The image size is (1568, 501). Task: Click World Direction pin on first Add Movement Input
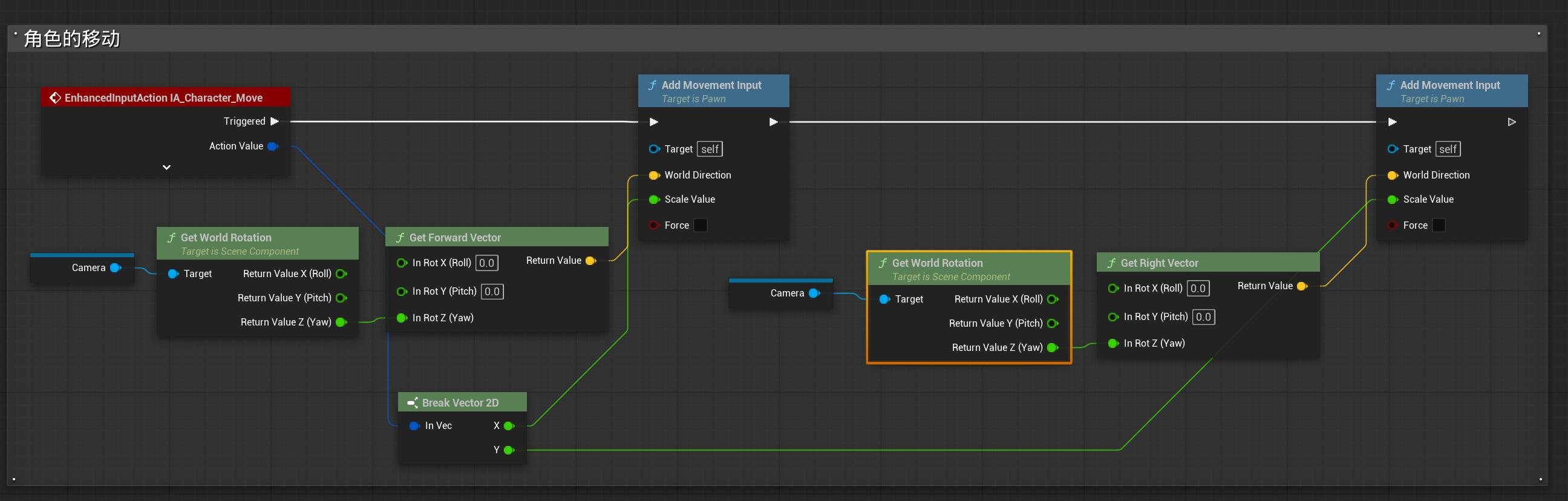655,175
